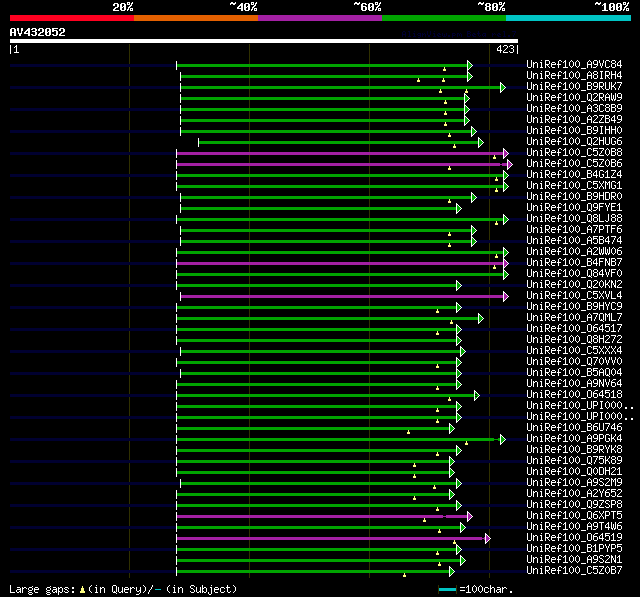Click the yellow gap-in-query legend symbol

pyautogui.click(x=82, y=590)
